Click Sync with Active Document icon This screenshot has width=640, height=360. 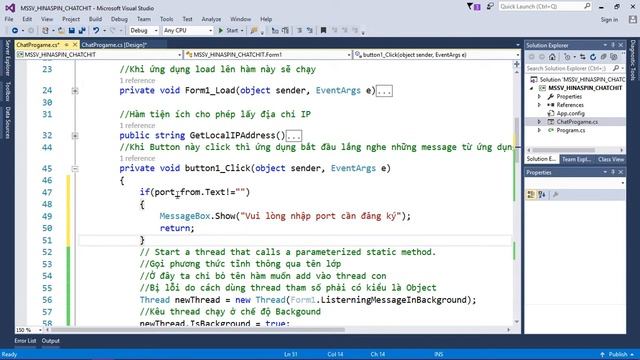pyautogui.click(x=583, y=57)
